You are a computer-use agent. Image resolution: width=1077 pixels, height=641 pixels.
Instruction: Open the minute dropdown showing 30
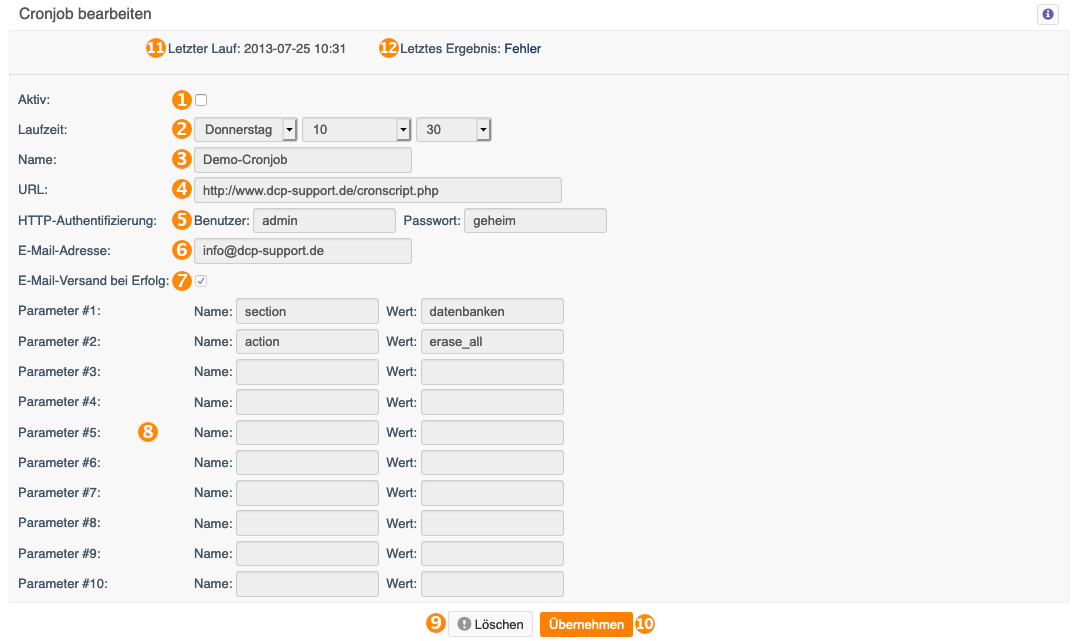[453, 129]
